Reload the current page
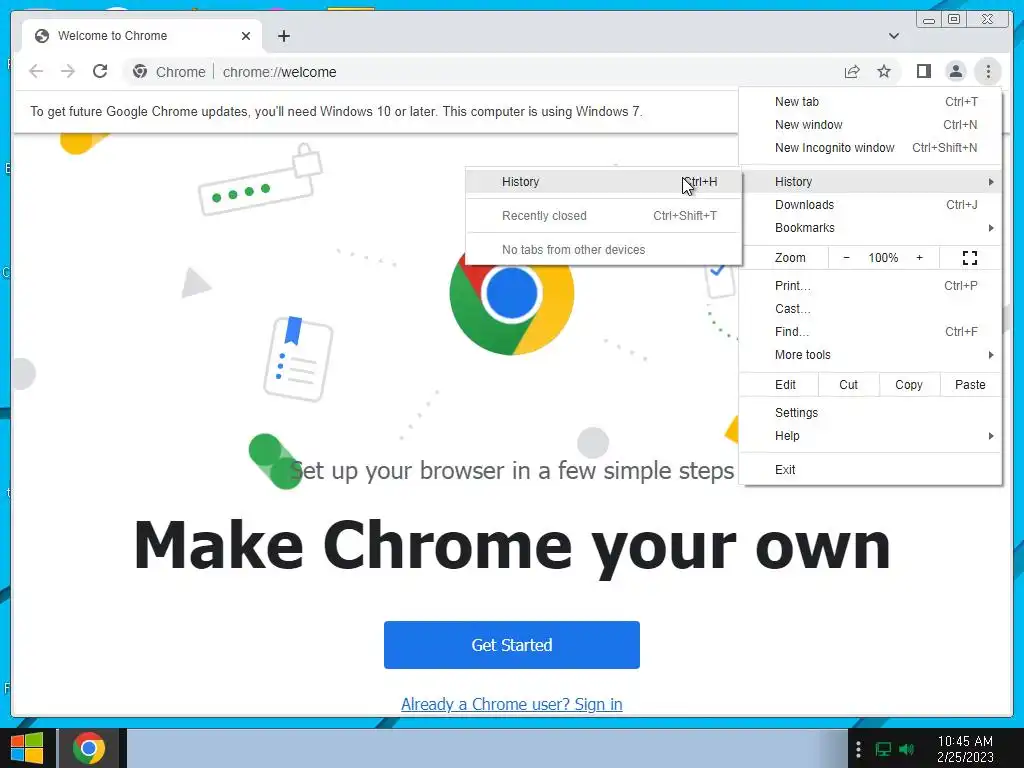Image resolution: width=1024 pixels, height=768 pixels. click(100, 71)
